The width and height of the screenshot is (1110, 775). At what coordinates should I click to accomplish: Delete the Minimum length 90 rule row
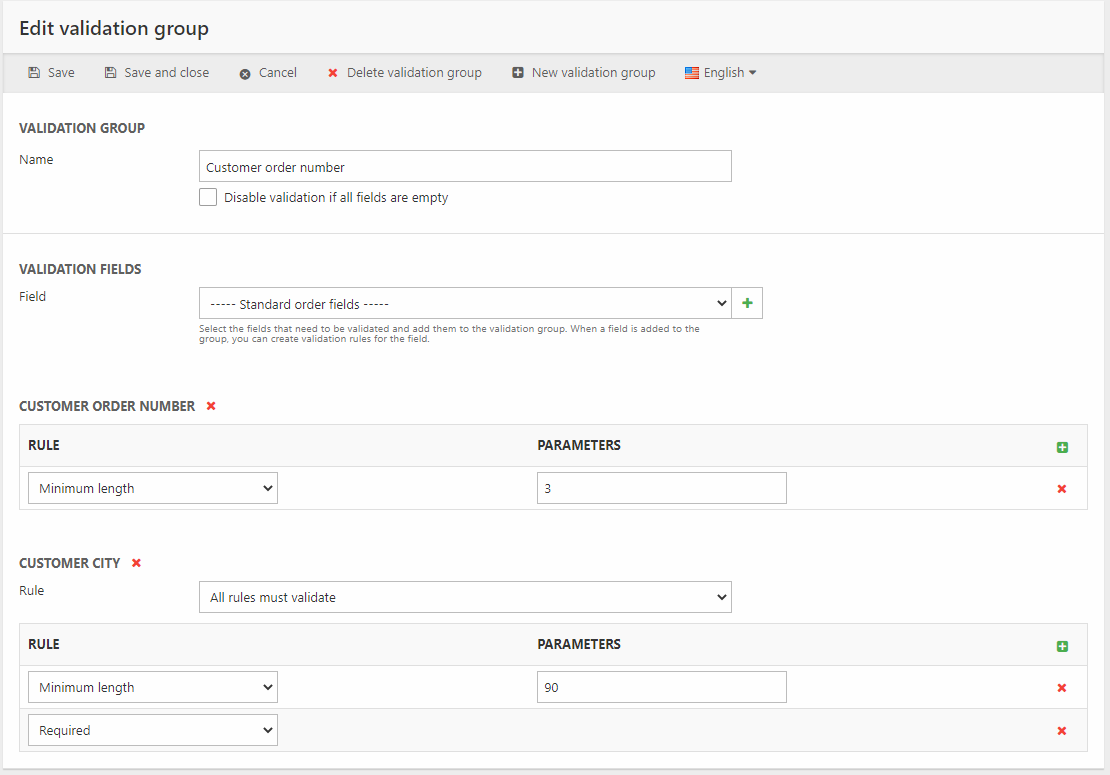1062,688
